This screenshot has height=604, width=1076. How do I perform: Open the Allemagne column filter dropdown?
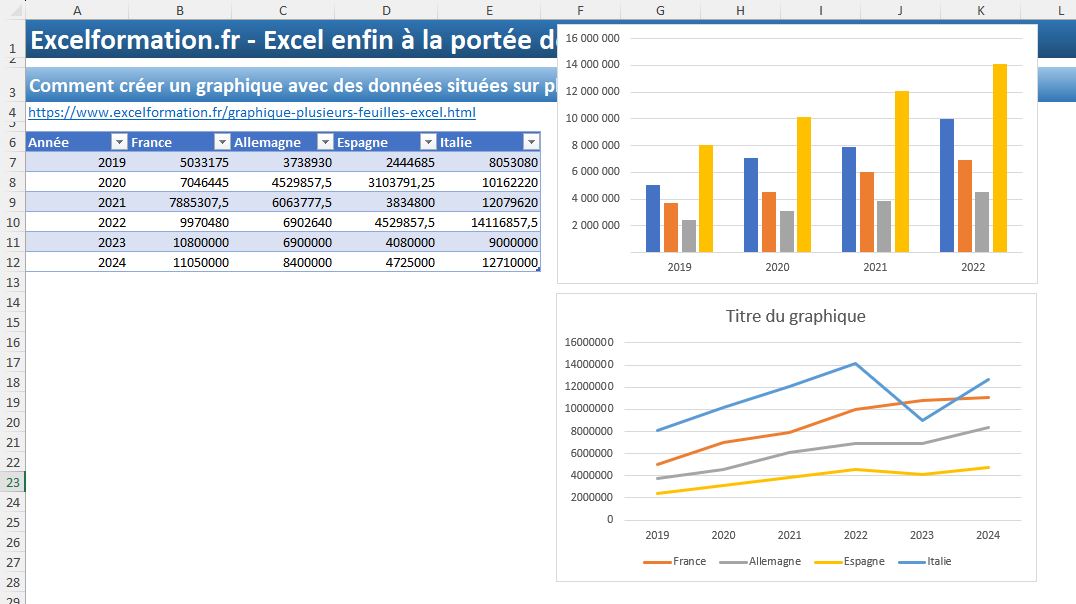325,141
